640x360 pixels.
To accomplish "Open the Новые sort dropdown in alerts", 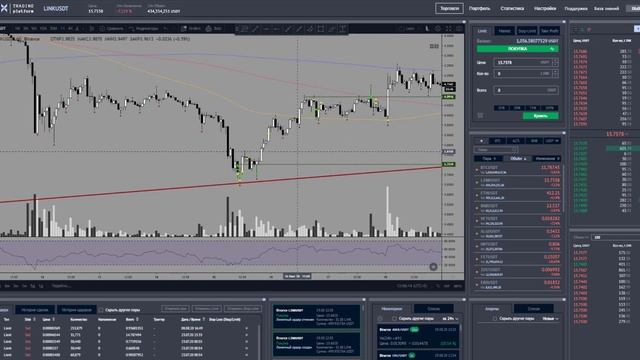I will point(551,318).
